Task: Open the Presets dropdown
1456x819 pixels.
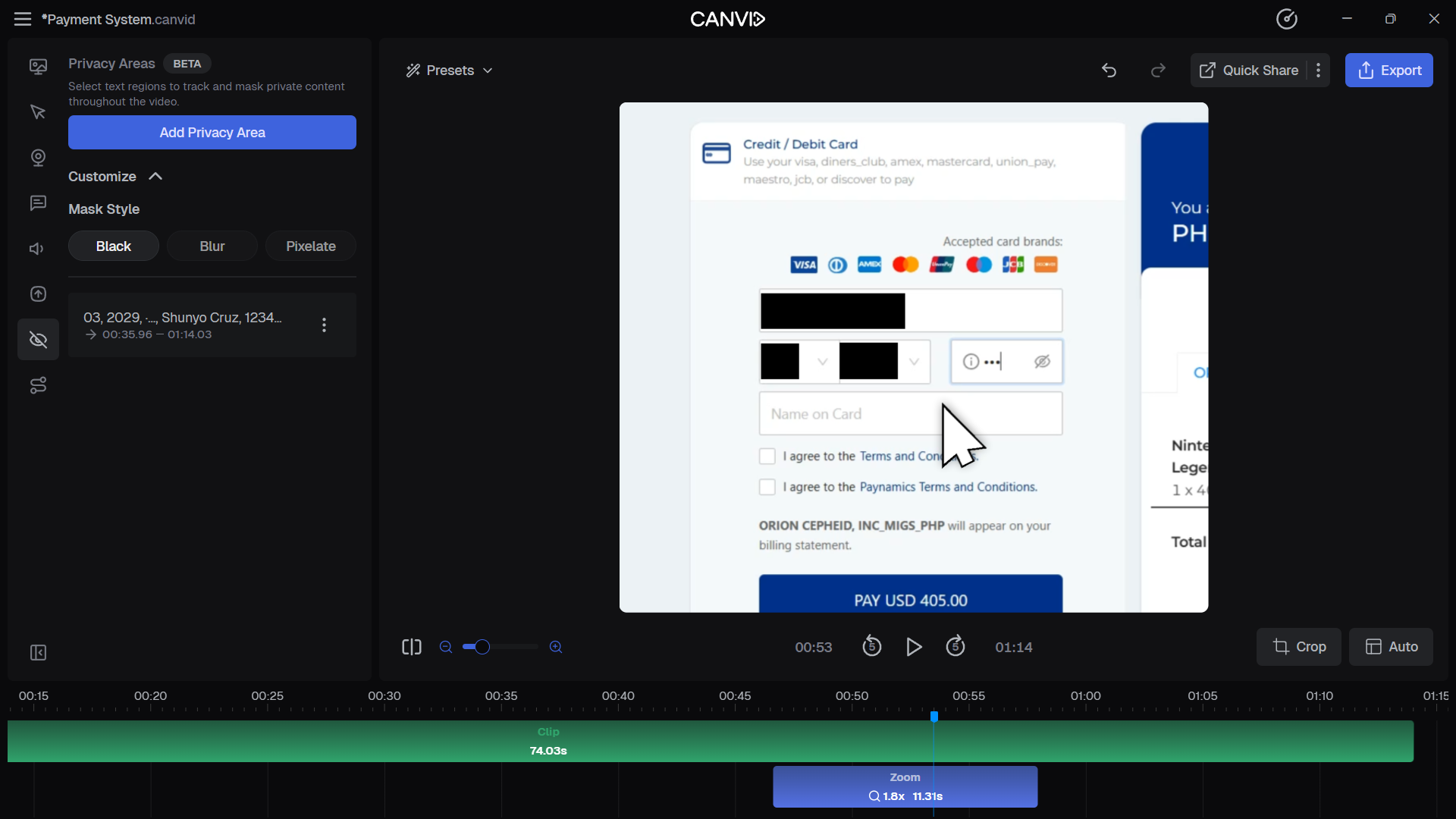Action: 450,71
